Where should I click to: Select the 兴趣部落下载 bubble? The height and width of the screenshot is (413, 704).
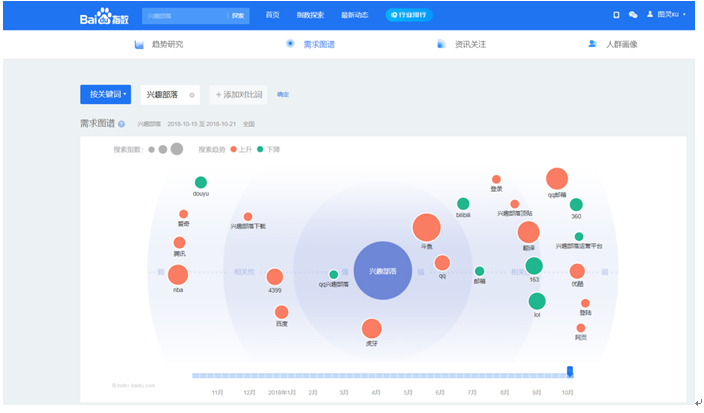tap(248, 217)
